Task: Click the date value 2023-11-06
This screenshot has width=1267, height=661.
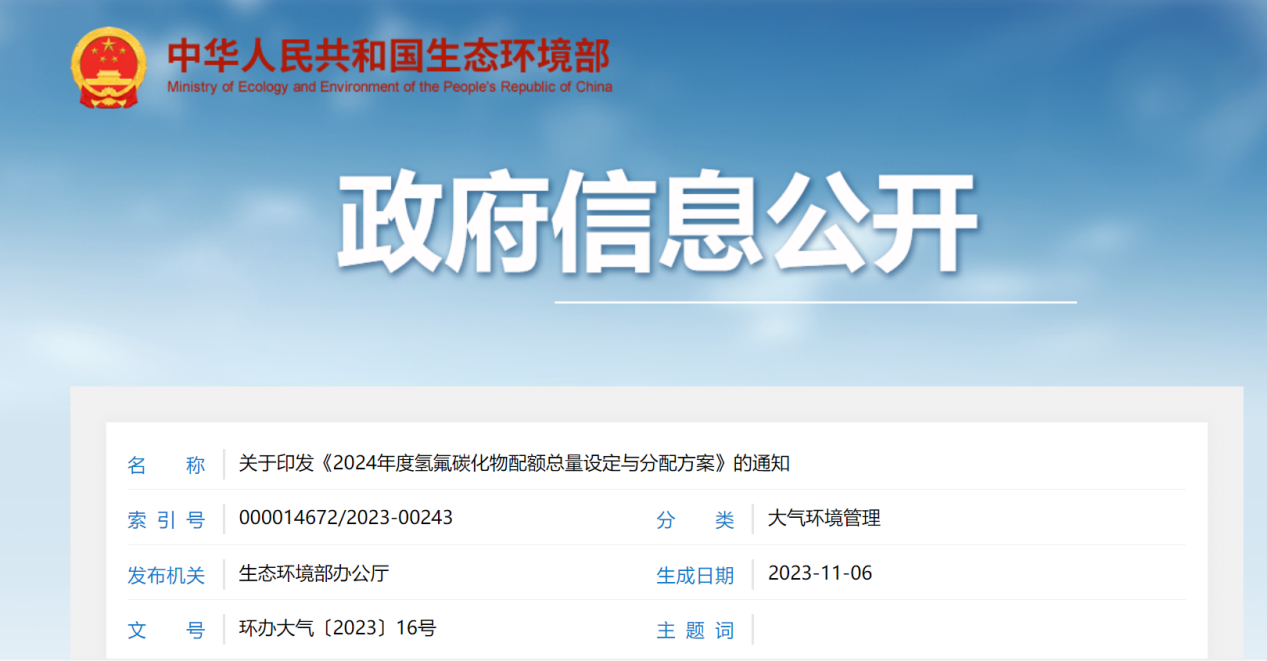Action: (820, 574)
